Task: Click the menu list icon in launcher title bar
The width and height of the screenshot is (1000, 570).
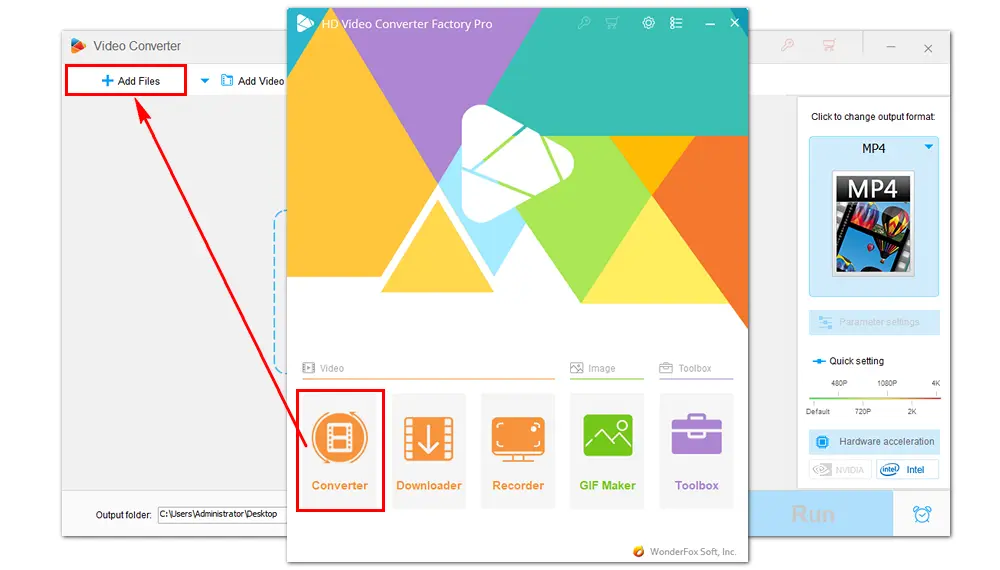Action: [676, 23]
